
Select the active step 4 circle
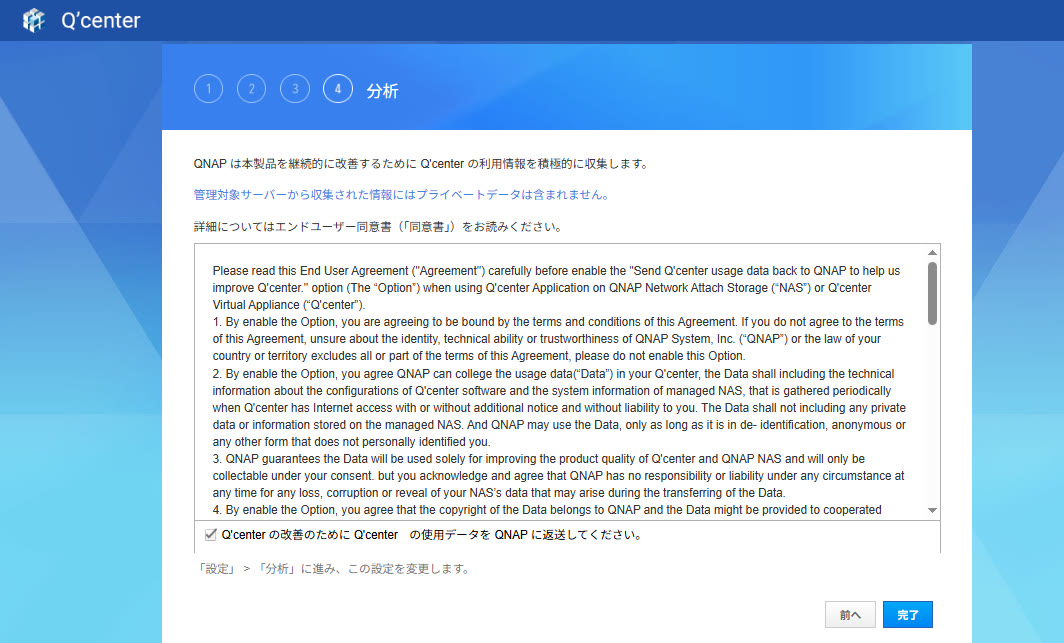[338, 89]
